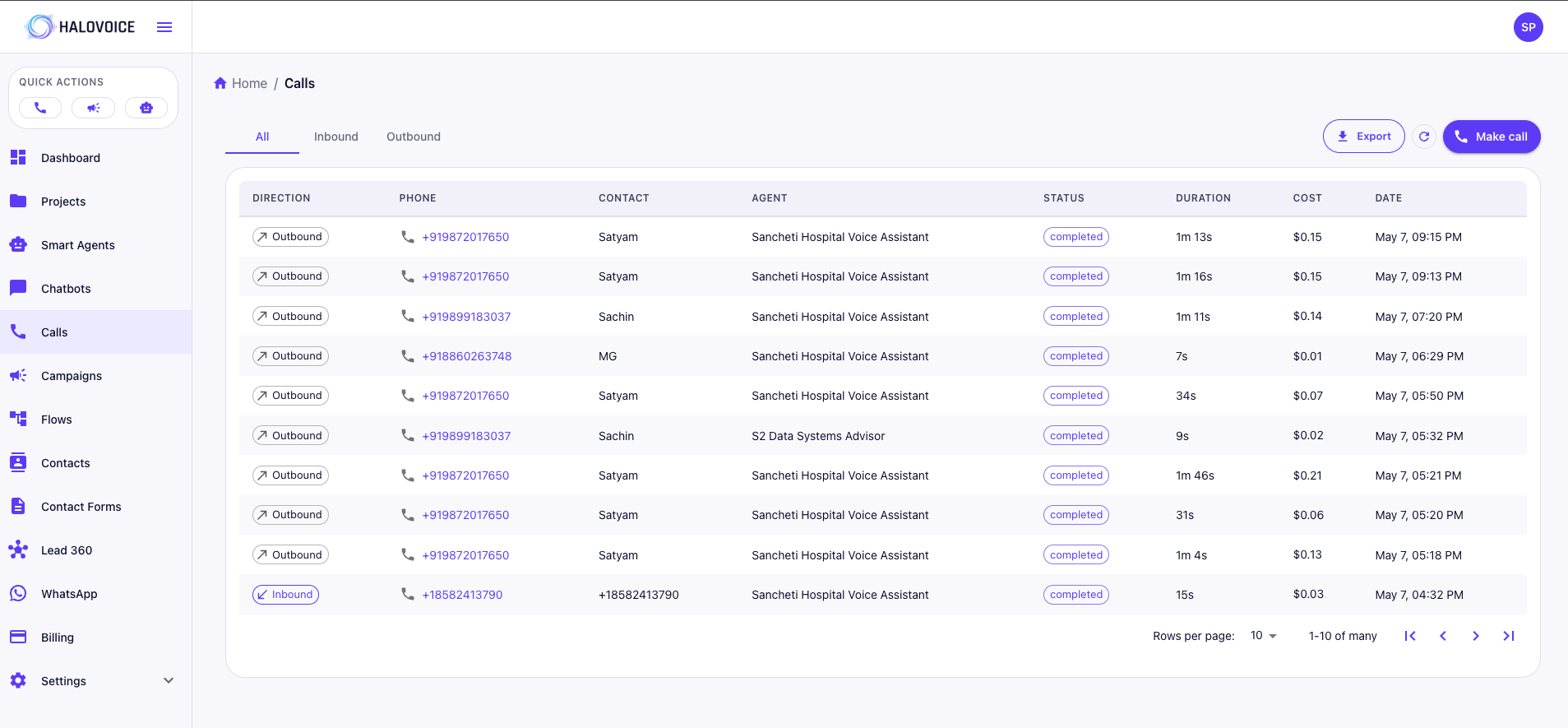Click the STATUS column header
Screen dimensions: 1568x728
pos(1063,198)
